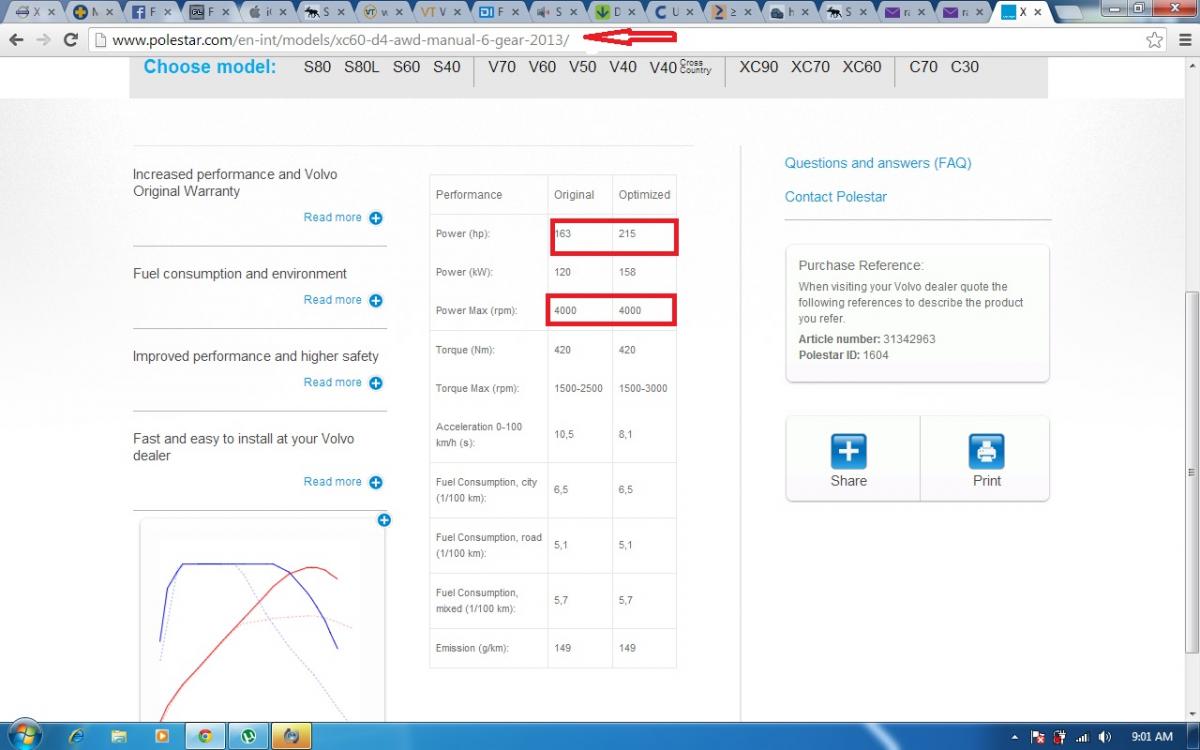Switch to the green download-arrow tab
The height and width of the screenshot is (750, 1200).
(x=615, y=12)
